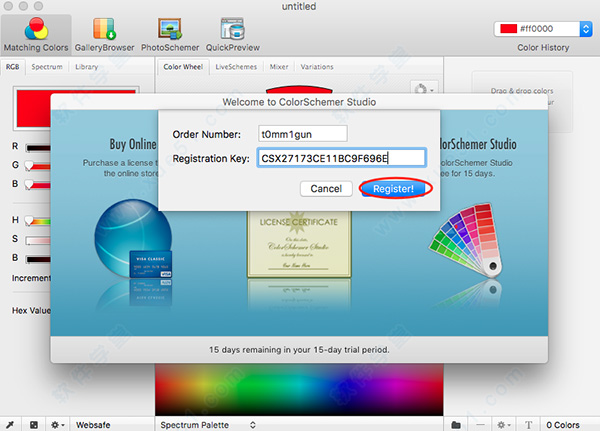
Task: Click the Registration Key field
Action: pos(342,158)
